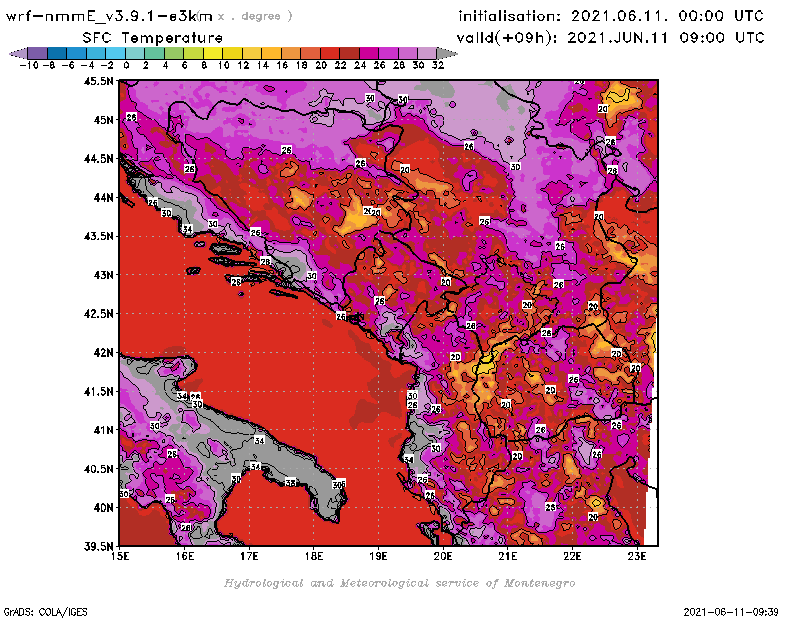Click the 15E longitude label
The height and width of the screenshot is (618, 800).
point(120,556)
